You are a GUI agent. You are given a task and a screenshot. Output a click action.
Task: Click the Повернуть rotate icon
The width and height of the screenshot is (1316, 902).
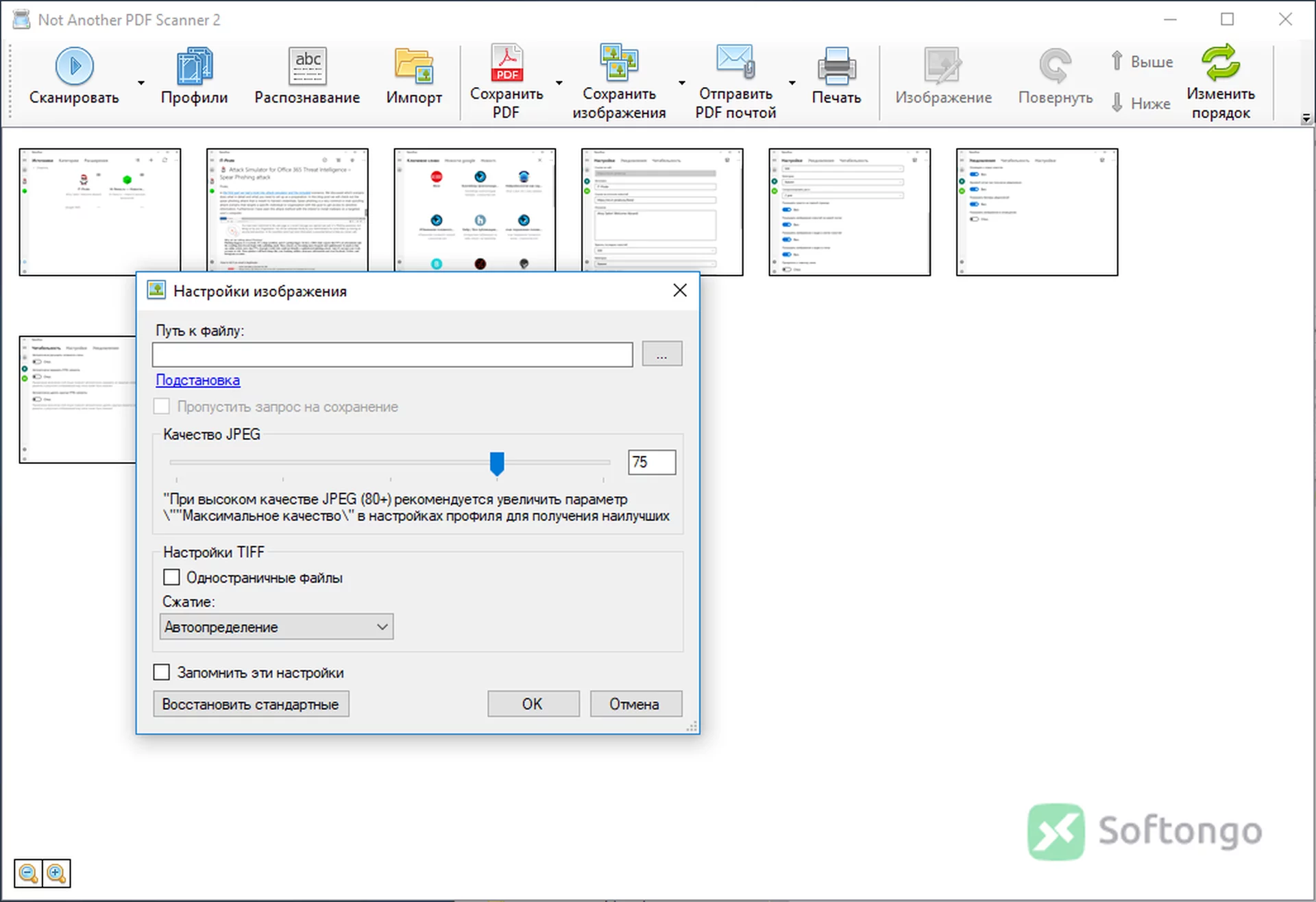1055,66
